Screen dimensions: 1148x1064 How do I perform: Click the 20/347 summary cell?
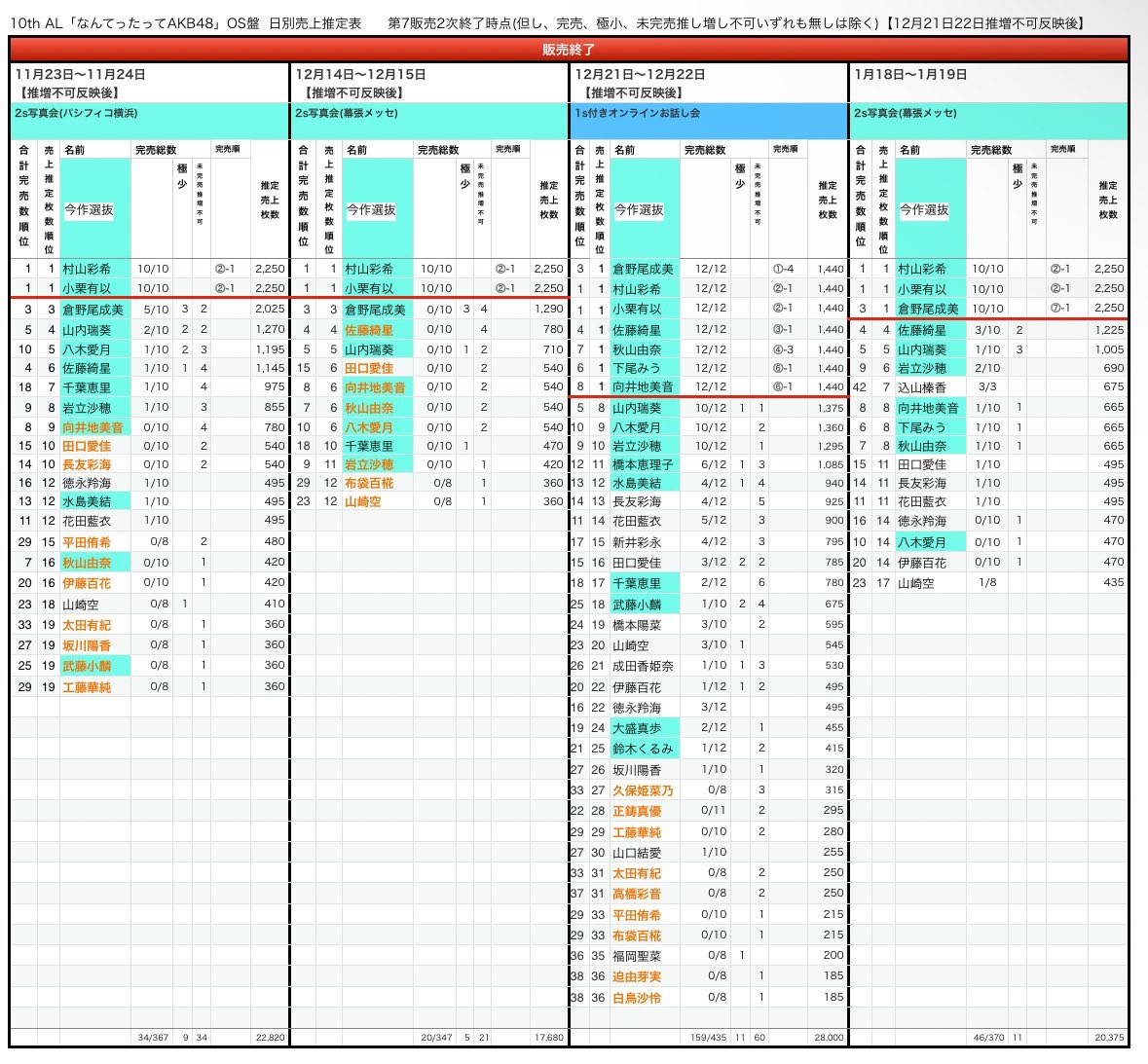[x=436, y=1037]
